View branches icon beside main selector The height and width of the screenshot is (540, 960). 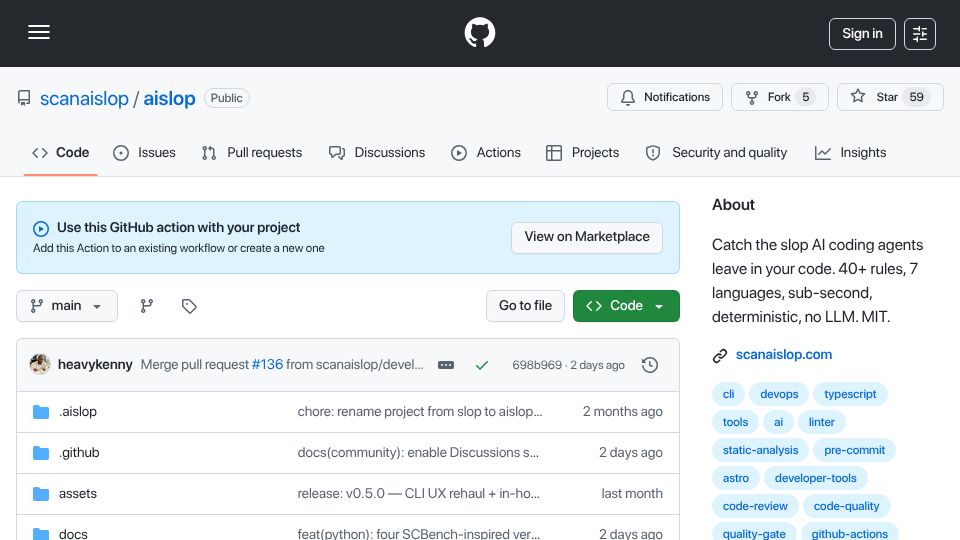(x=146, y=306)
